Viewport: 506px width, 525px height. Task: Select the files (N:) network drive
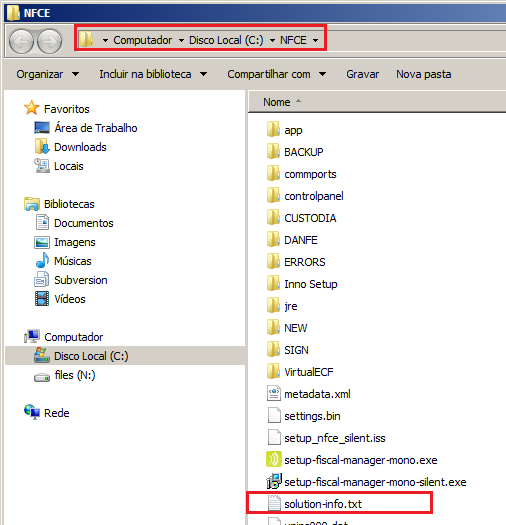click(x=65, y=375)
